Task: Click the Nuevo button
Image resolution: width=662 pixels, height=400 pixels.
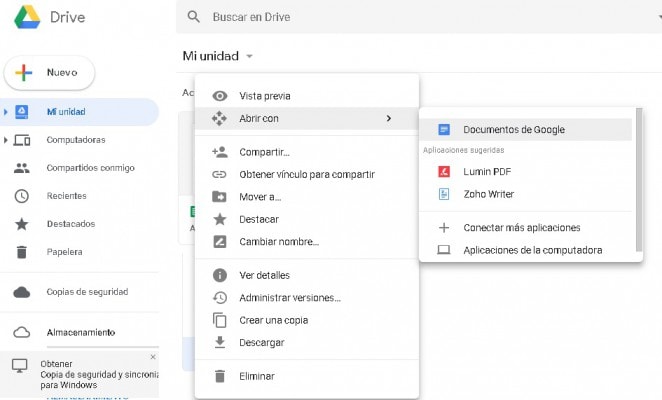Action: pyautogui.click(x=49, y=73)
